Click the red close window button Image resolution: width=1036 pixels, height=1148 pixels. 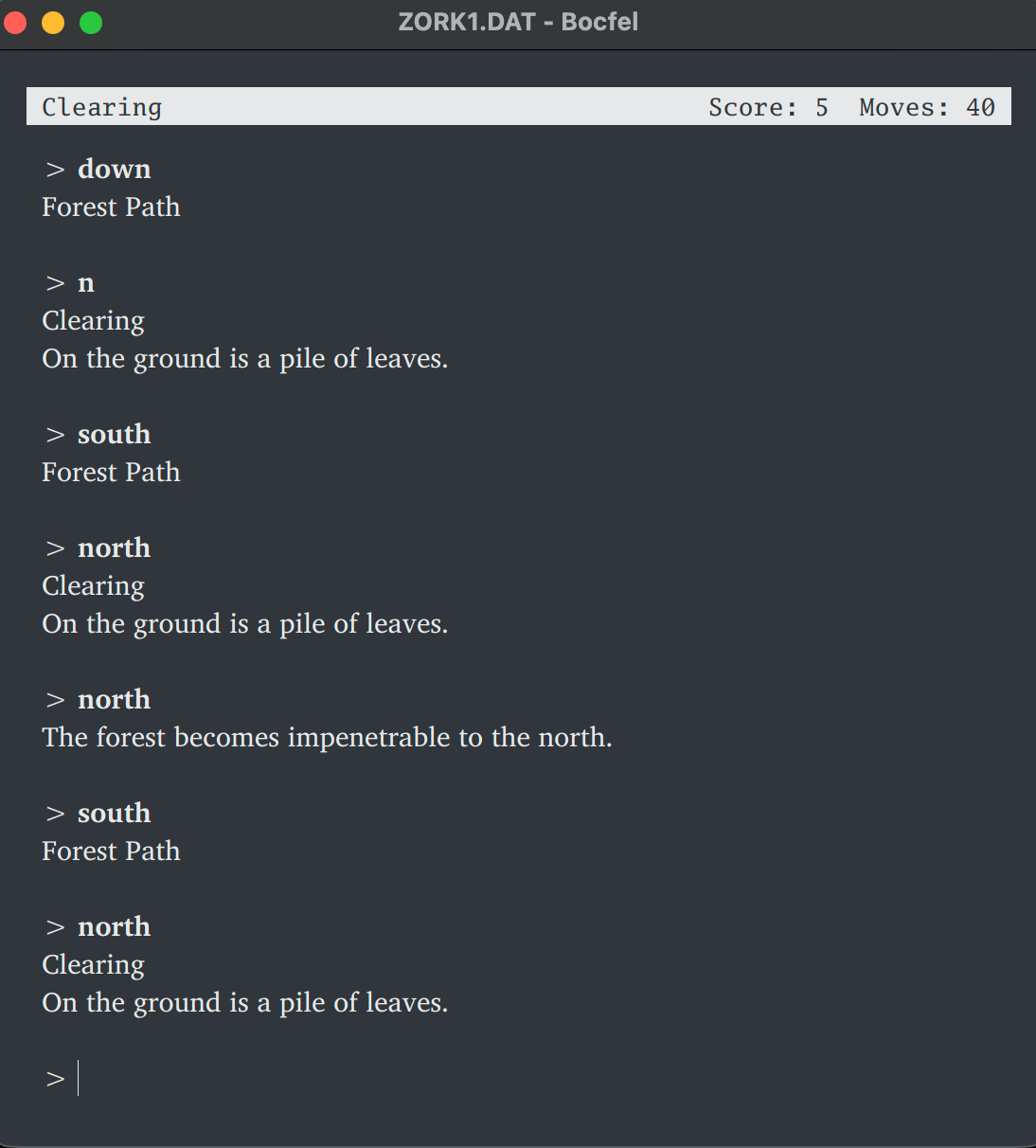pos(15,22)
